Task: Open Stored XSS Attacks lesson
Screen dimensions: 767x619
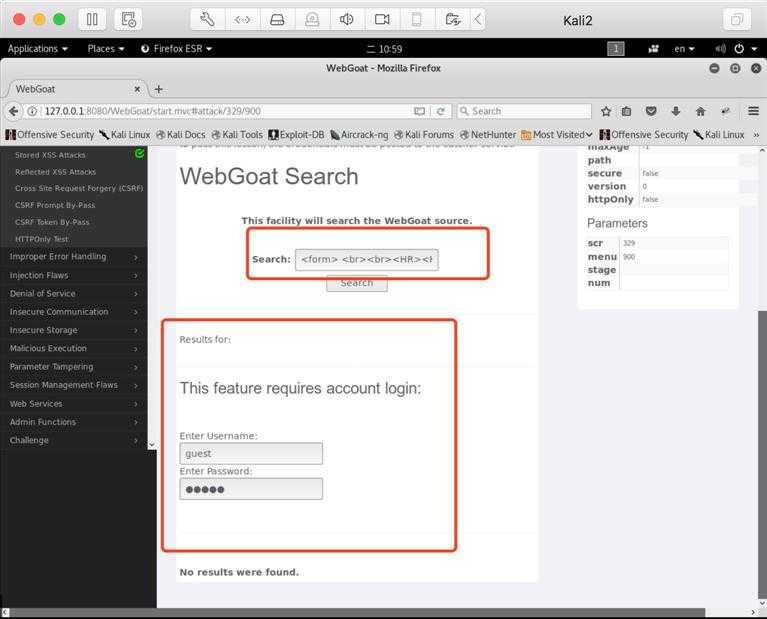Action: pos(50,155)
